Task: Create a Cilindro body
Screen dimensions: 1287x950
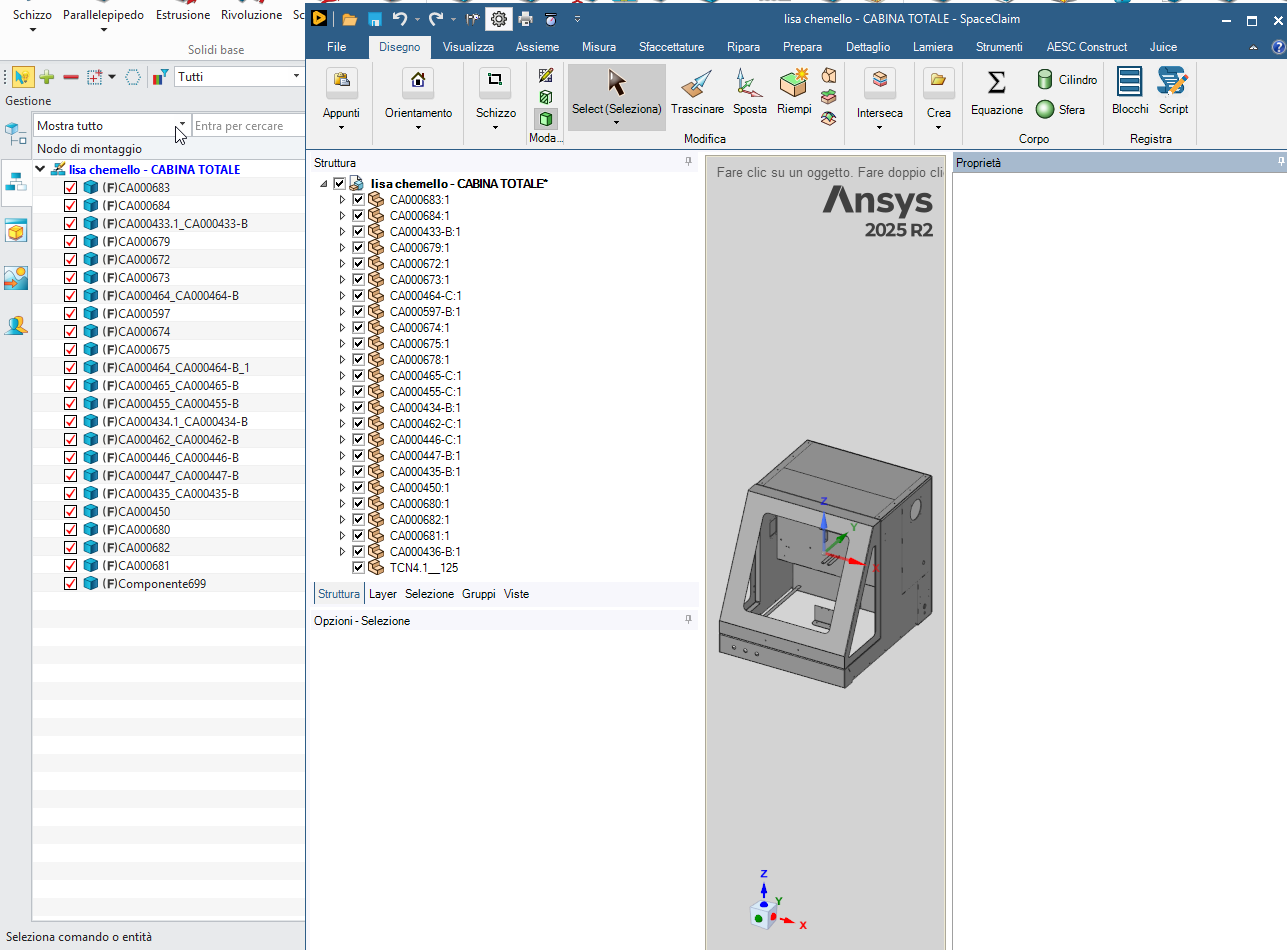Action: point(1067,80)
